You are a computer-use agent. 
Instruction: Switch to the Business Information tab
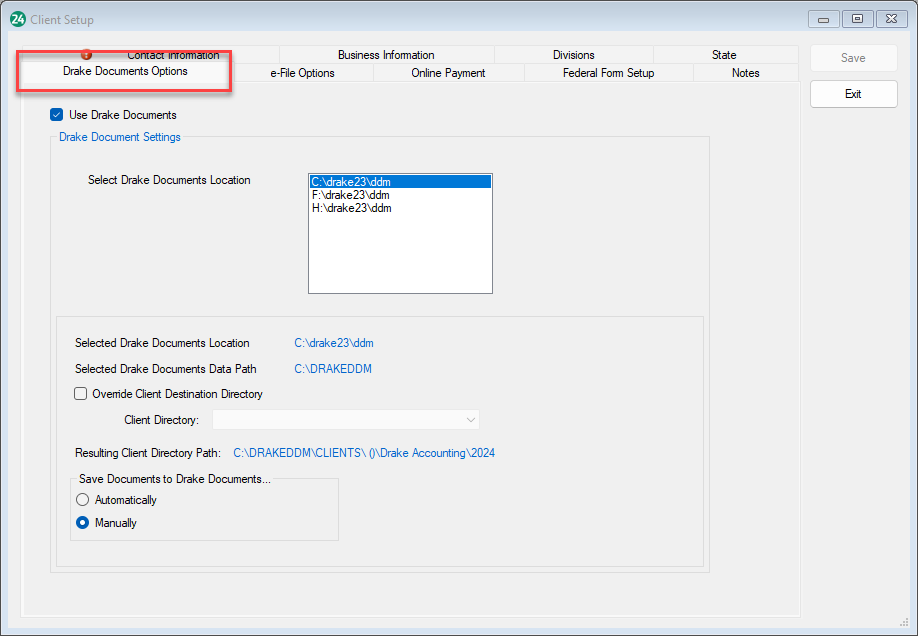coord(386,54)
